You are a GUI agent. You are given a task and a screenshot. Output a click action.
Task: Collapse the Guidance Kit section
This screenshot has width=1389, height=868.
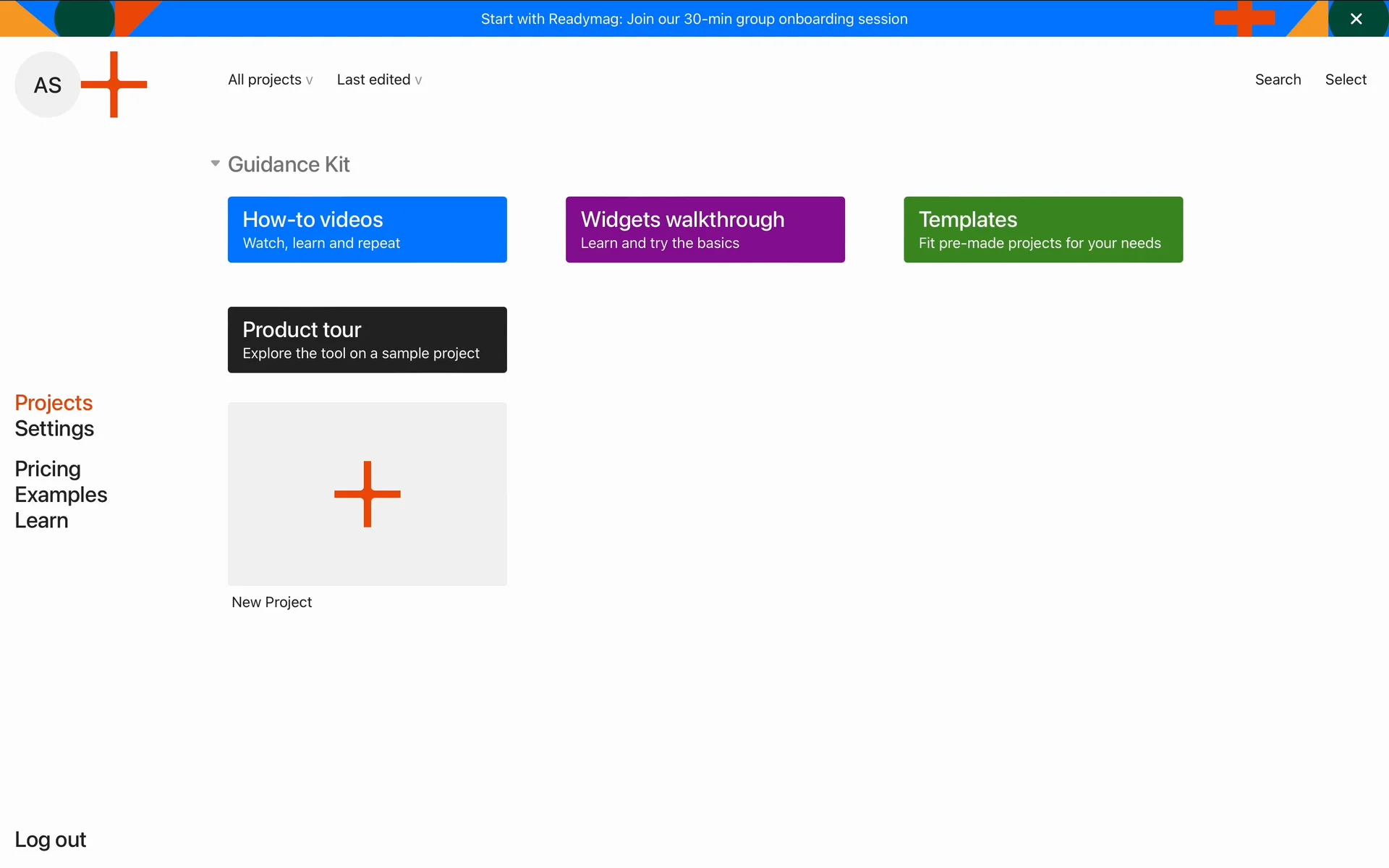coord(215,163)
